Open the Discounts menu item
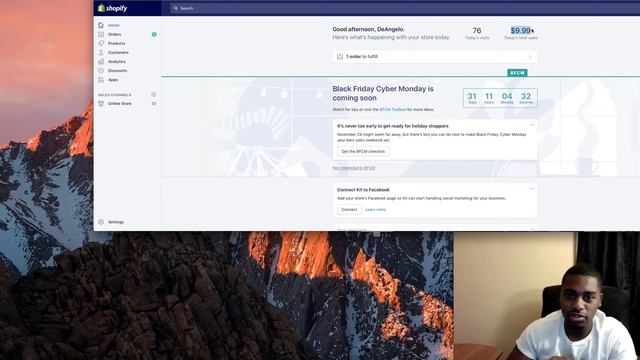The image size is (640, 360). pos(118,71)
